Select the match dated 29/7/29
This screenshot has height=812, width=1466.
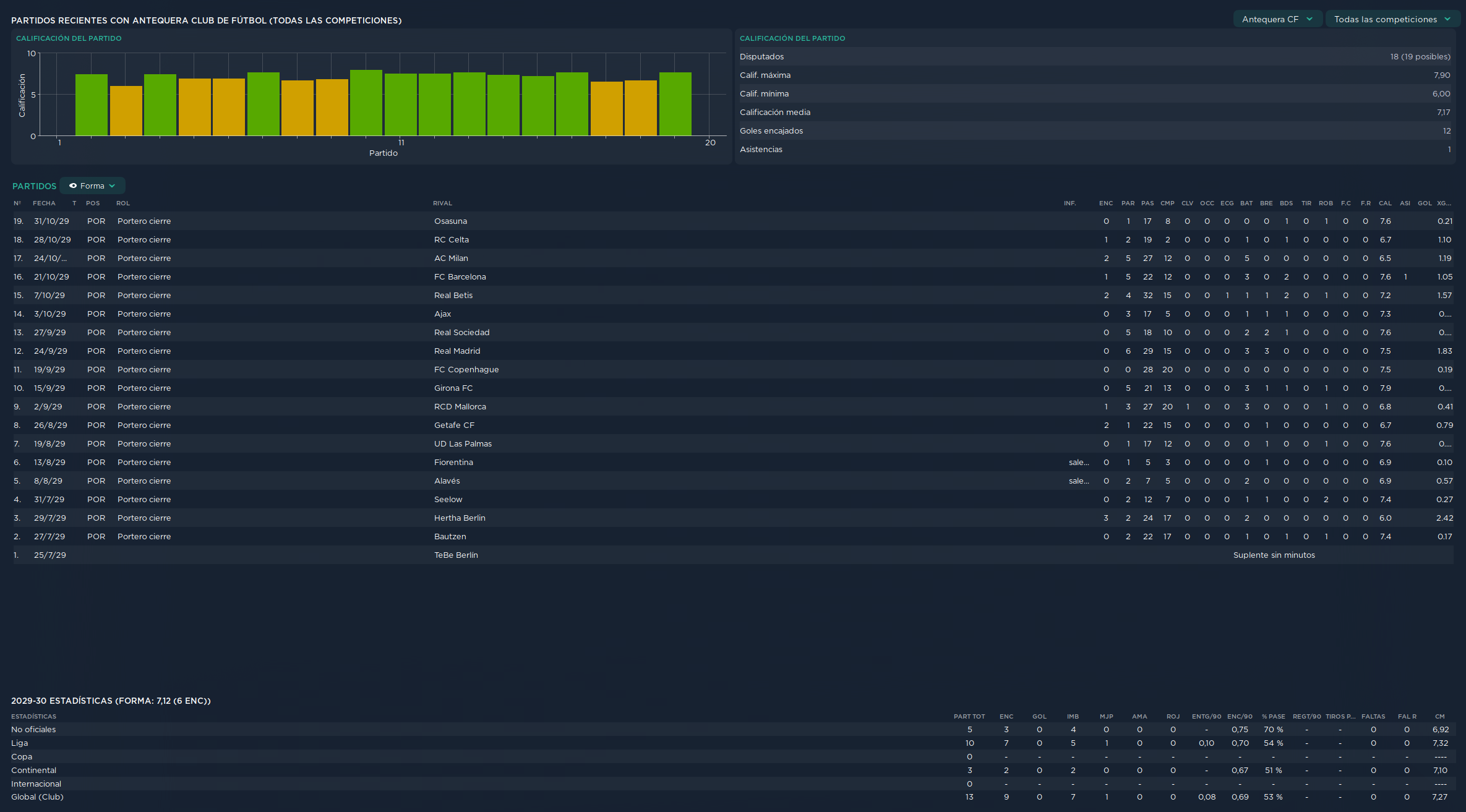[733, 518]
